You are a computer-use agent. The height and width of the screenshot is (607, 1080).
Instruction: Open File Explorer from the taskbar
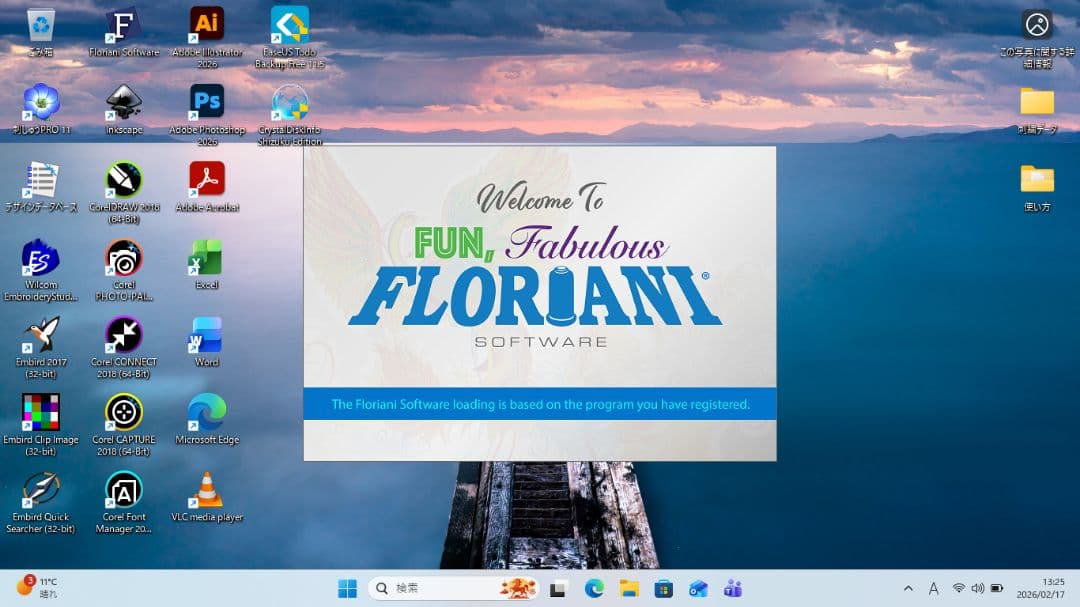629,588
